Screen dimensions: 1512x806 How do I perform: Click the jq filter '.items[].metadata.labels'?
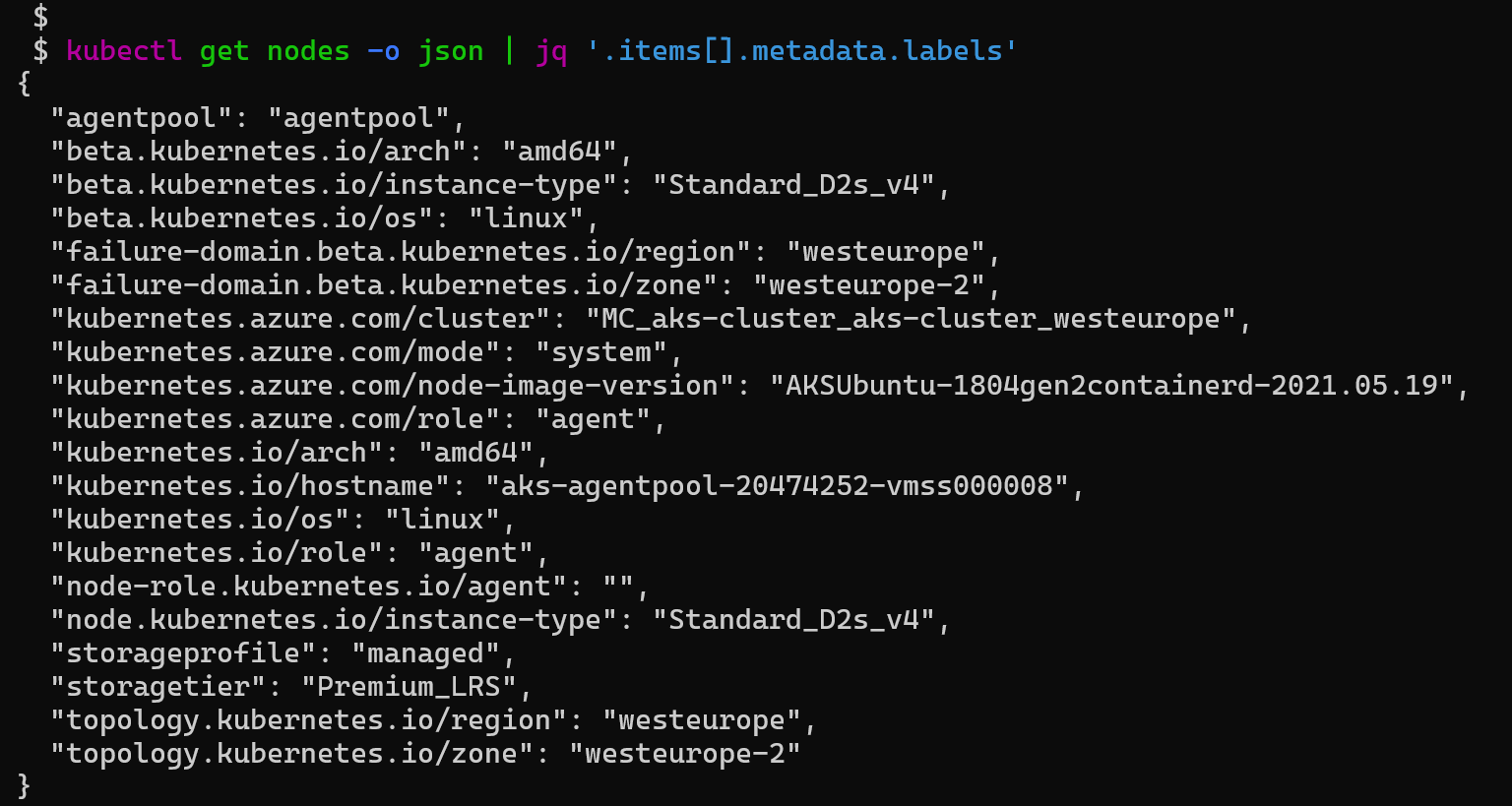(802, 50)
